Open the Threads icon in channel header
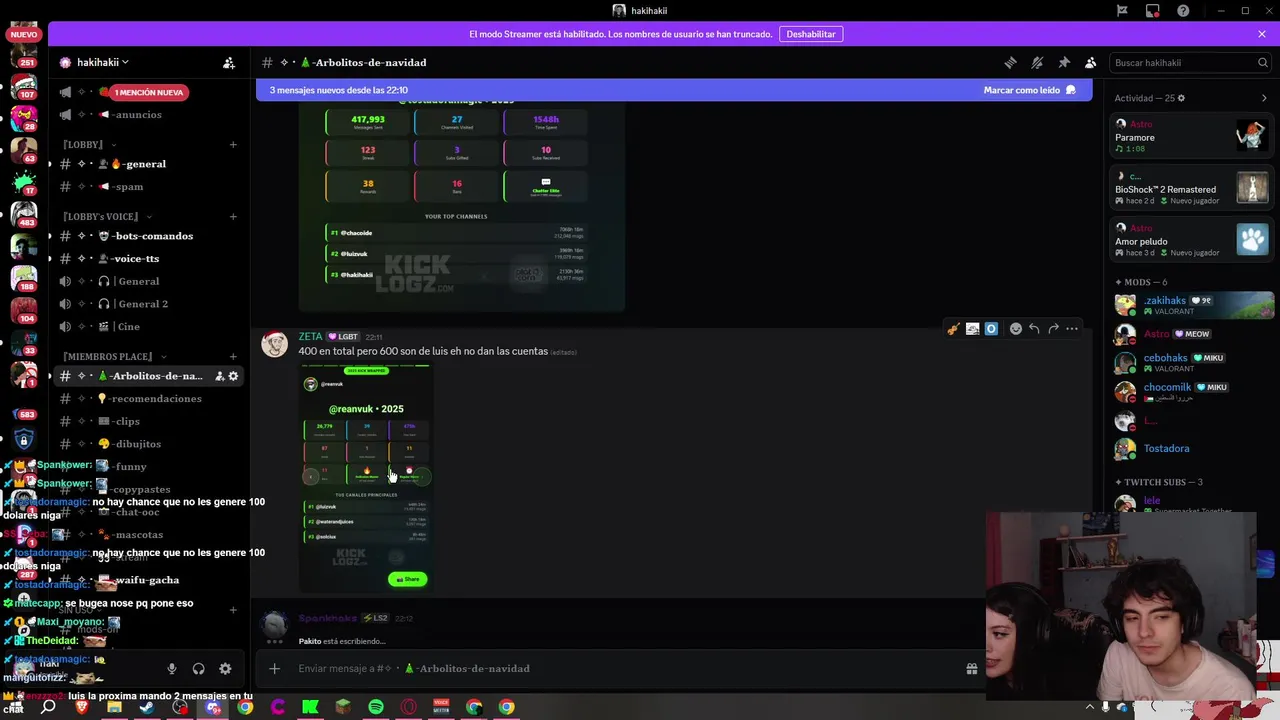Image resolution: width=1280 pixels, height=720 pixels. pos(1010,62)
